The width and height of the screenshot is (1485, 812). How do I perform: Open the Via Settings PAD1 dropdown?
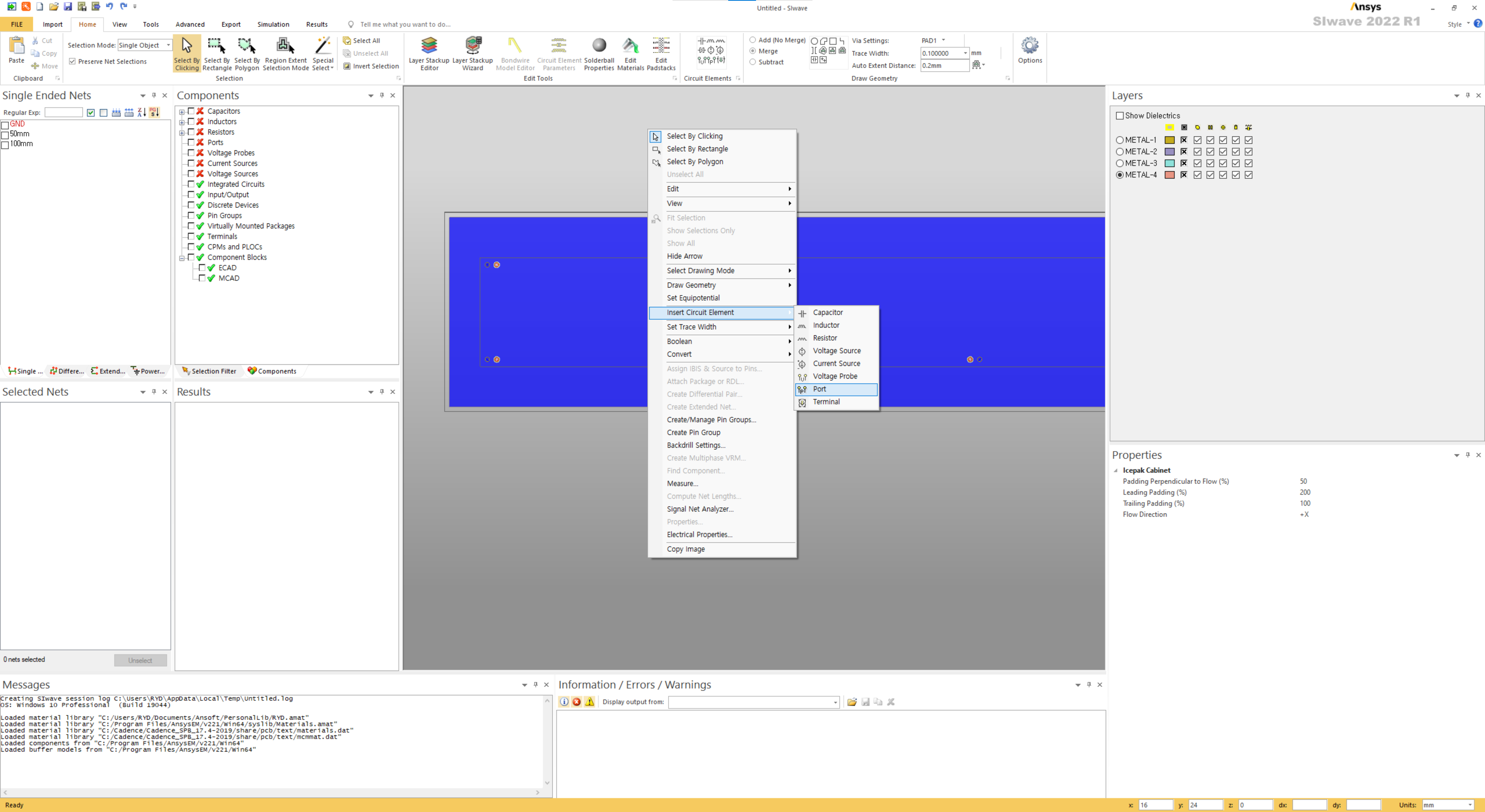(x=944, y=40)
